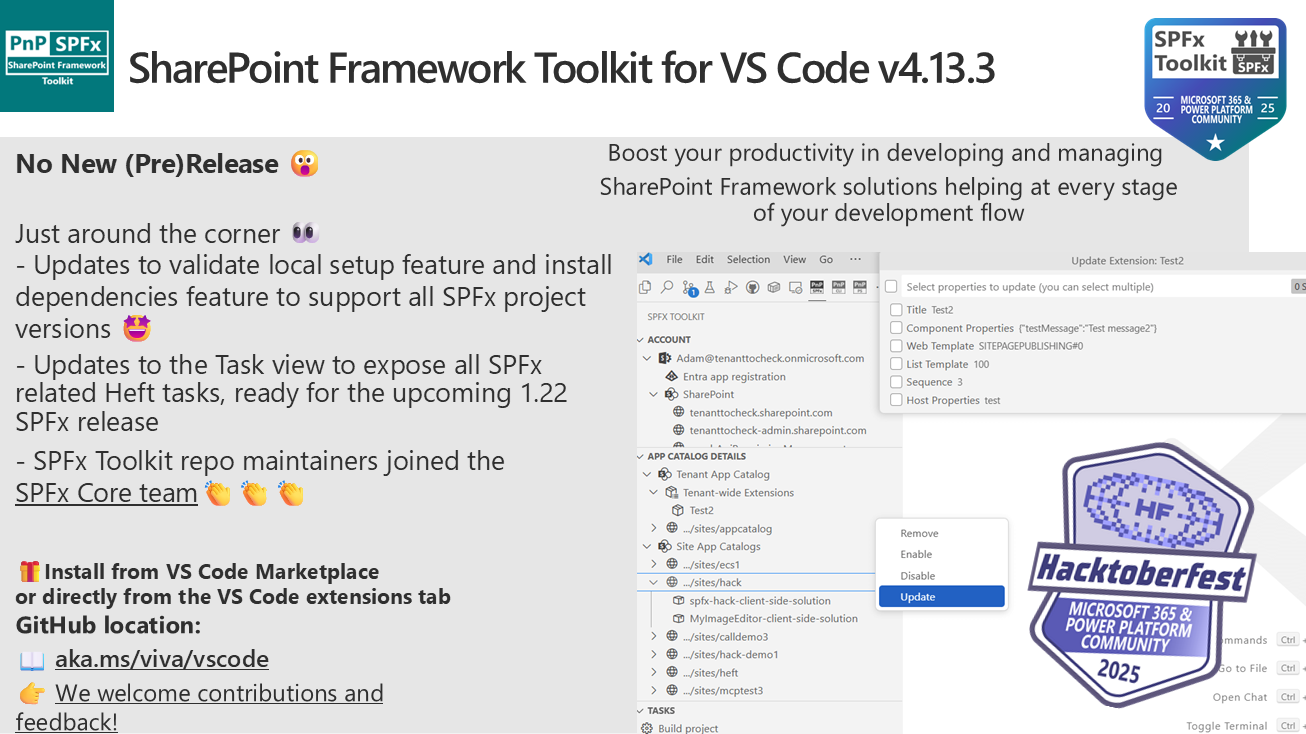The image size is (1306, 734).
Task: Check the Title Test2 property checkbox
Action: [x=896, y=310]
